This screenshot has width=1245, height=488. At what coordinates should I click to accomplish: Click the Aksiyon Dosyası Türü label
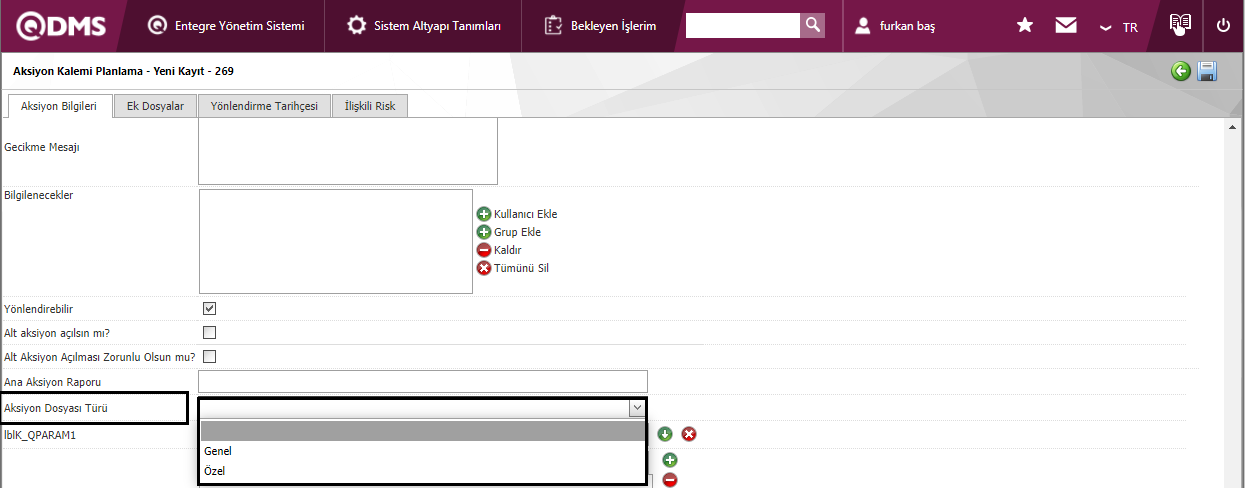pos(56,408)
